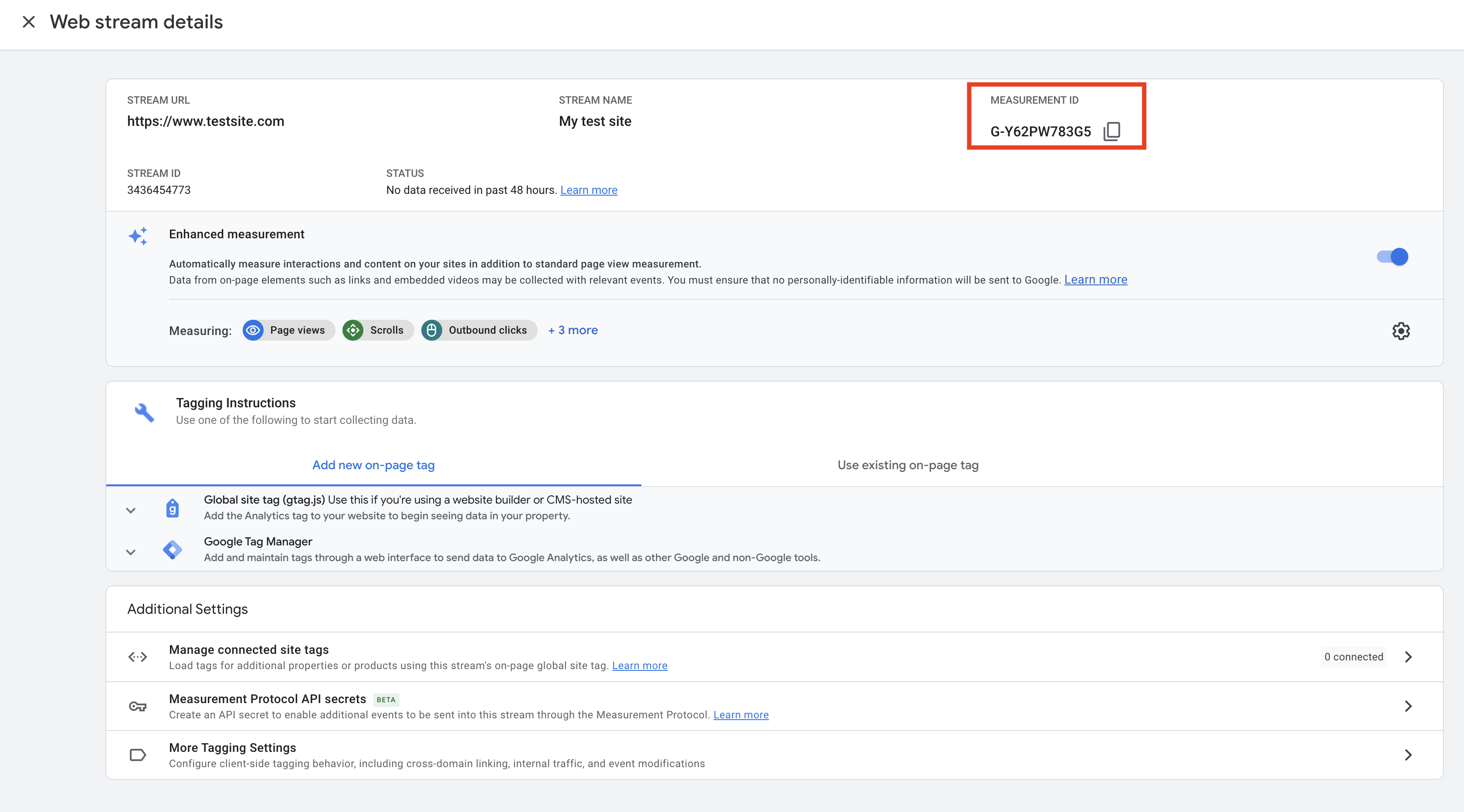Screen dimensions: 1464x812
Task: Open Measurement Protocol API secrets arrow
Action: 1408,706
